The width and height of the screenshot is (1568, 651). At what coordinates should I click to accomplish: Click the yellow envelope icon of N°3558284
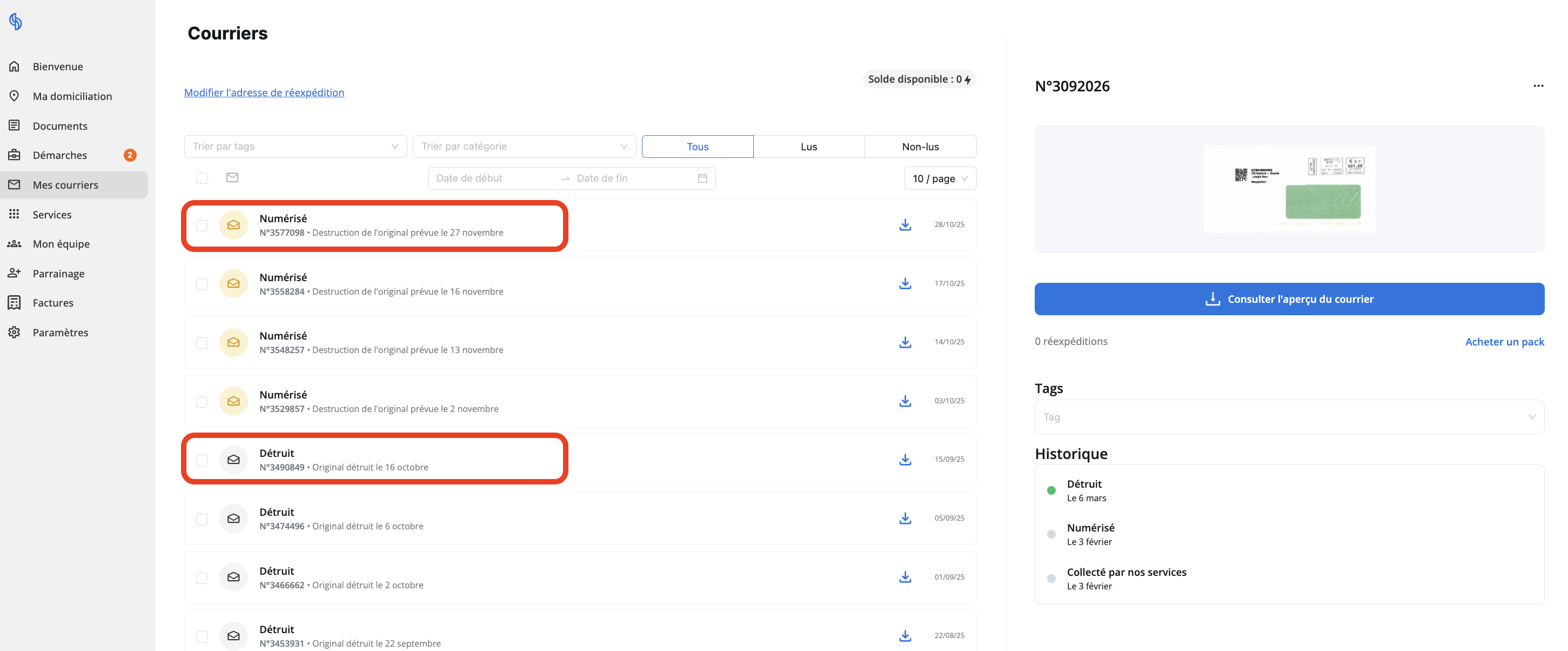(233, 284)
